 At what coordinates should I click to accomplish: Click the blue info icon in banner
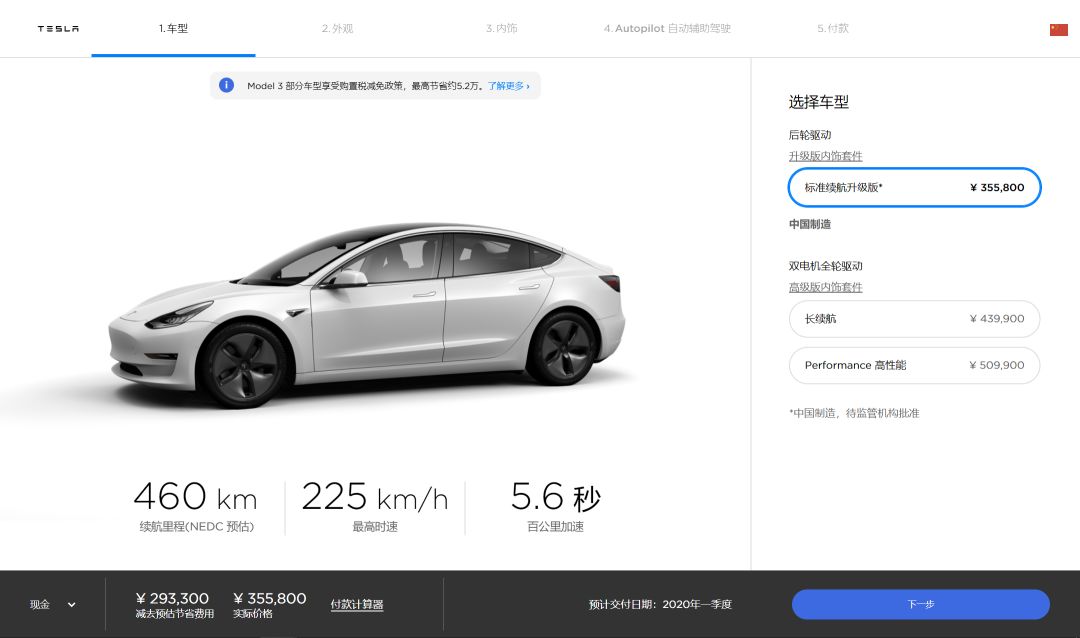[x=226, y=85]
